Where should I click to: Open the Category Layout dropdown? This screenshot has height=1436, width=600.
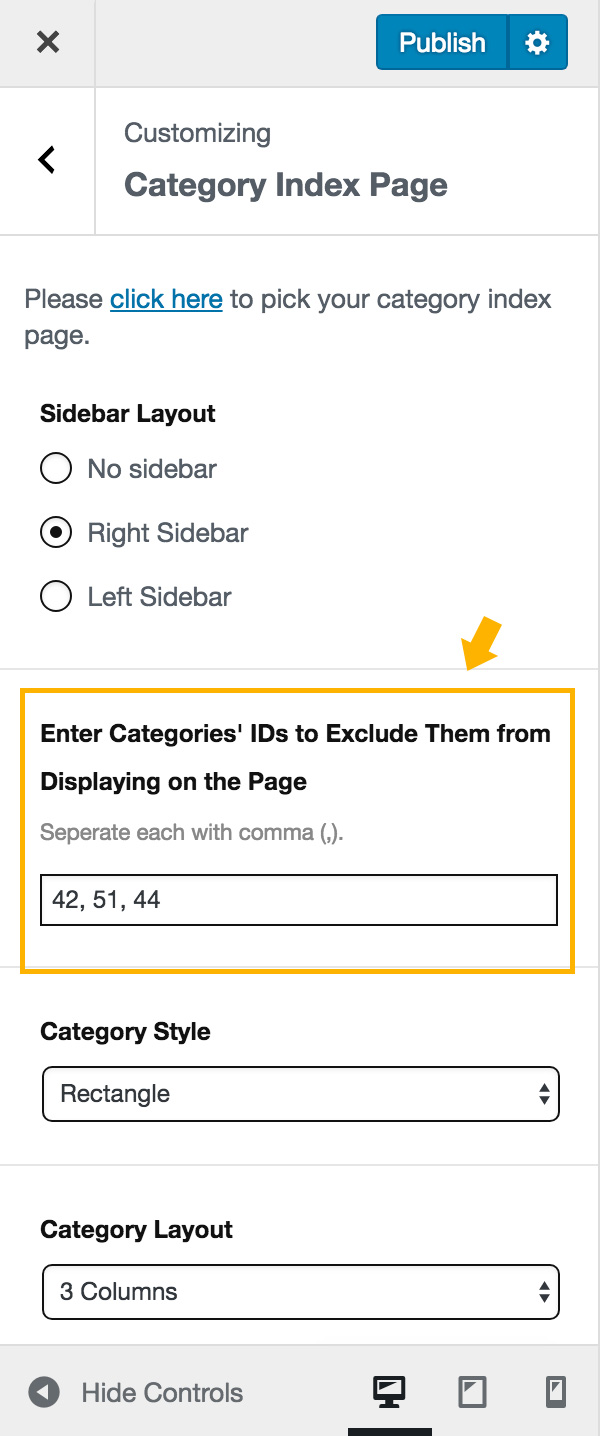pyautogui.click(x=300, y=1292)
